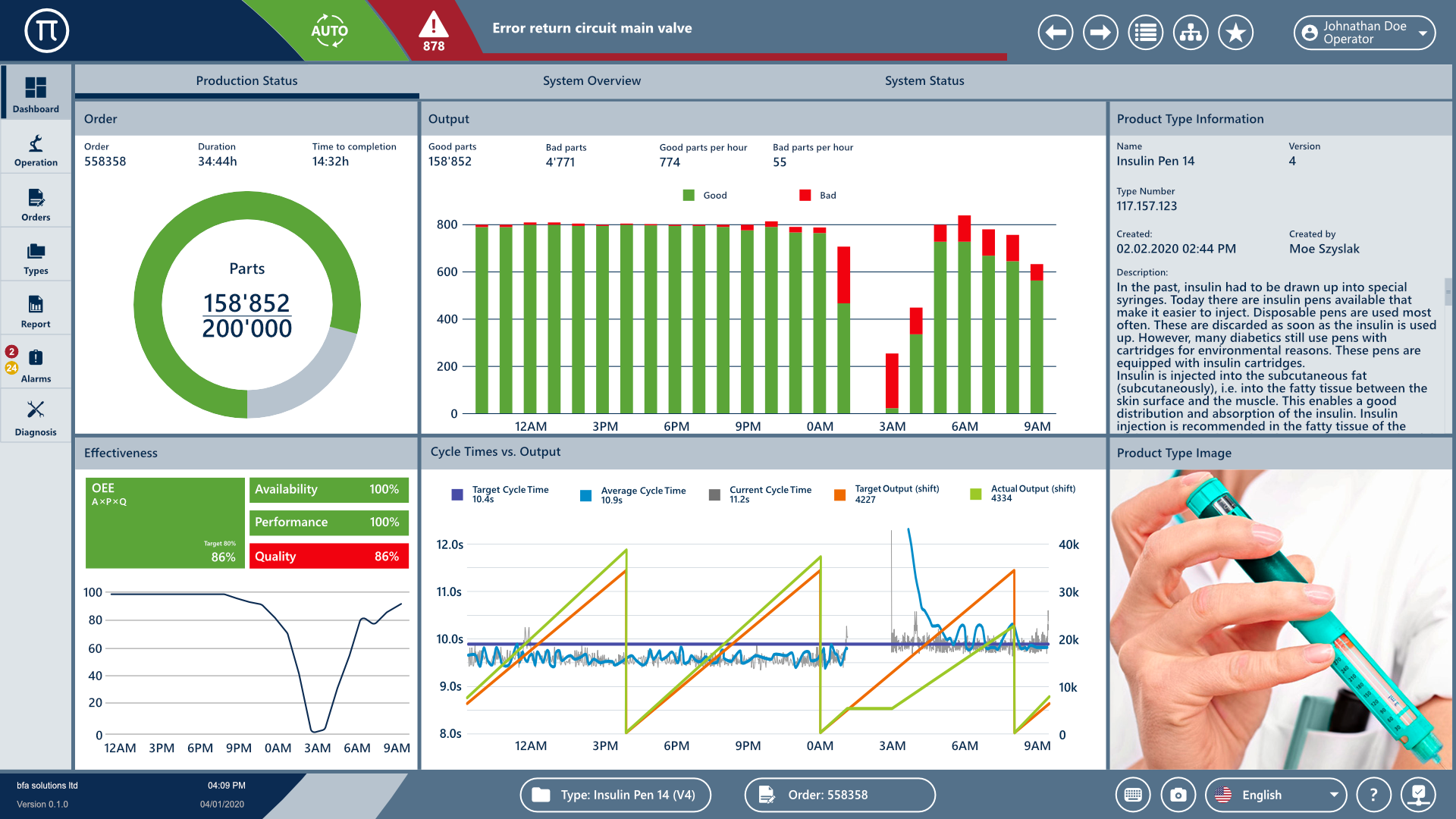Open the Type: Insulin Pen 14 selector
Image resolution: width=1456 pixels, height=819 pixels.
click(x=615, y=795)
